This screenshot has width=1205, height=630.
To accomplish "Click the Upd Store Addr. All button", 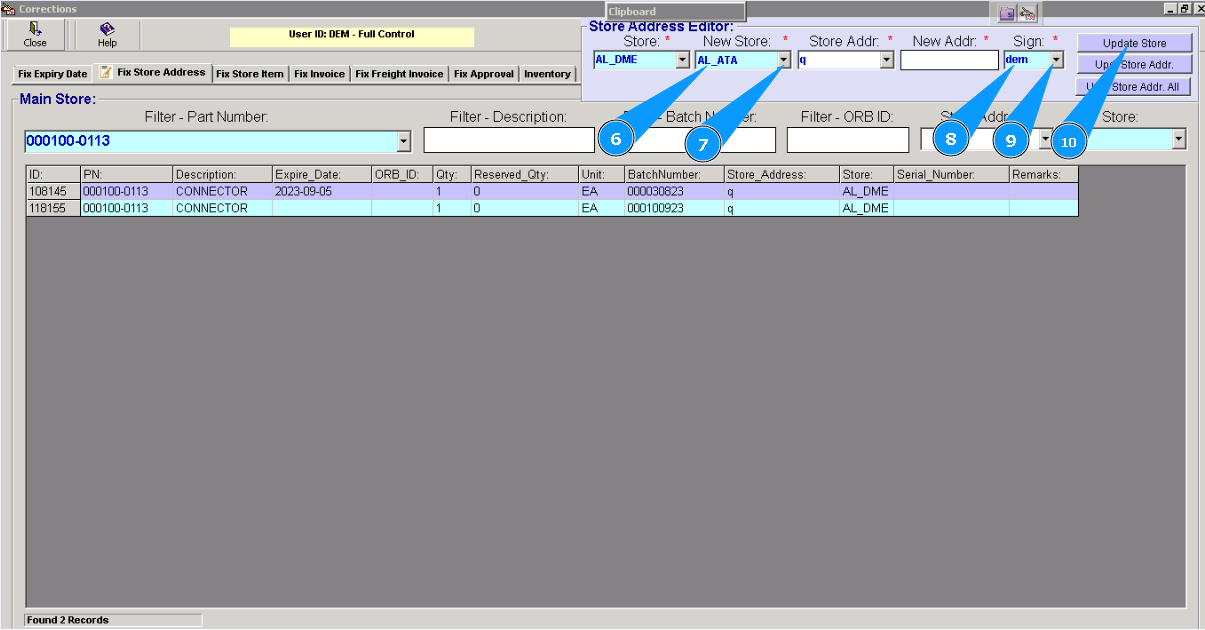I will (1134, 87).
